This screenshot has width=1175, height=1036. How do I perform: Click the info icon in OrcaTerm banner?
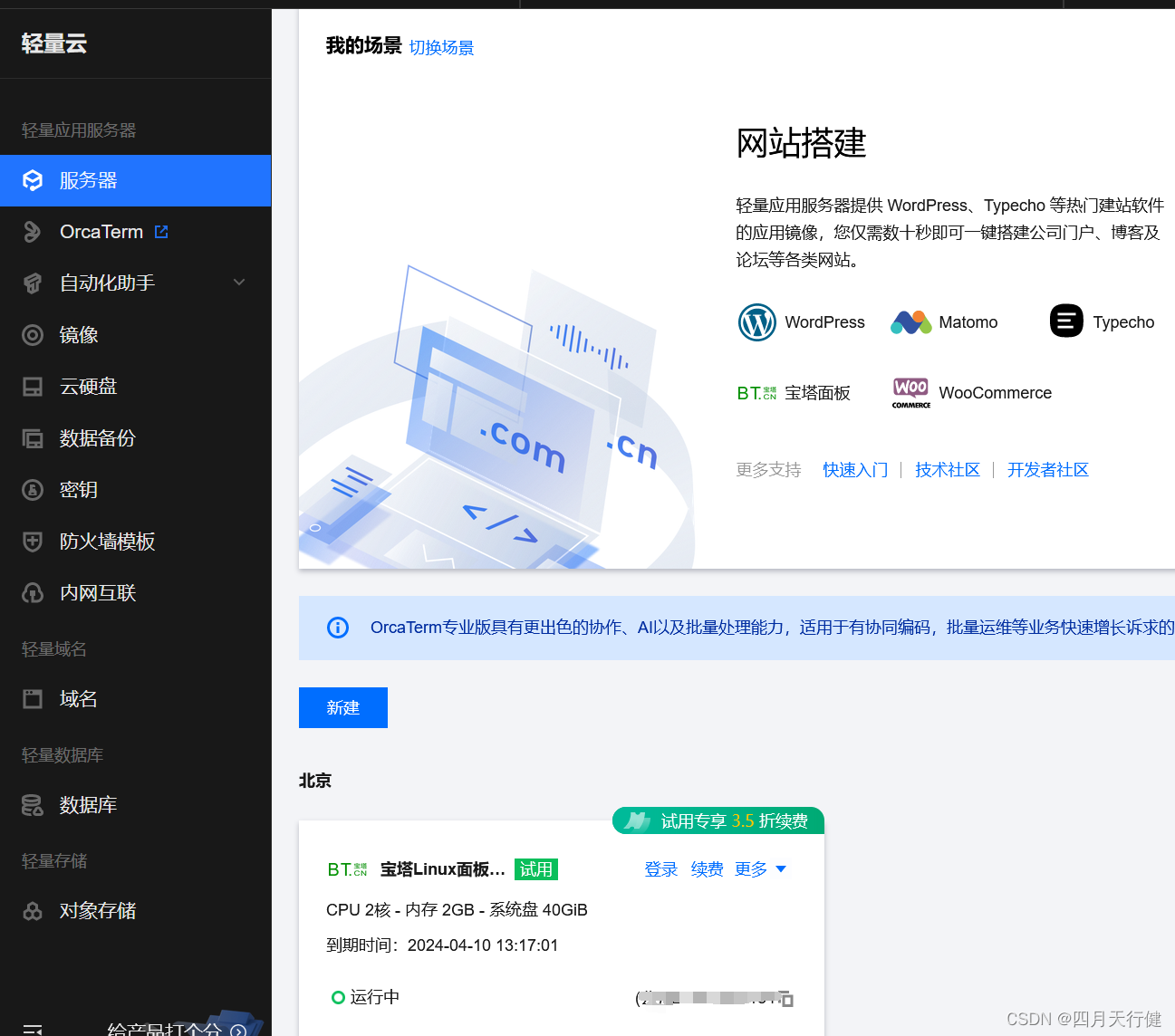point(338,628)
